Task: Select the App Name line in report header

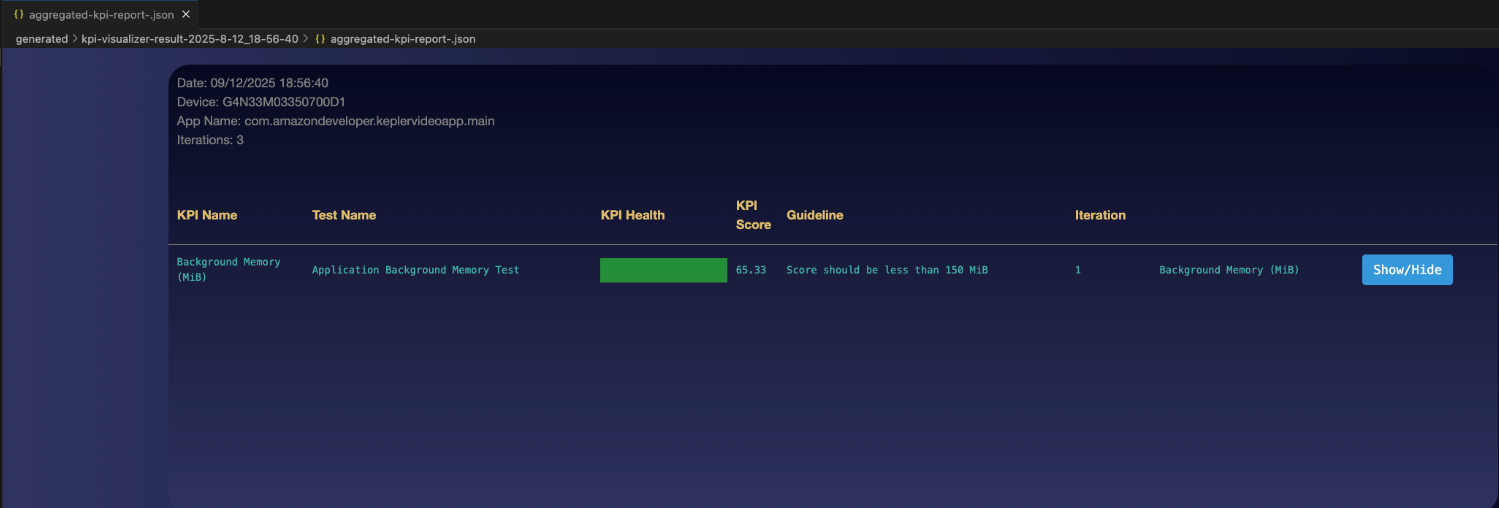Action: coord(336,121)
